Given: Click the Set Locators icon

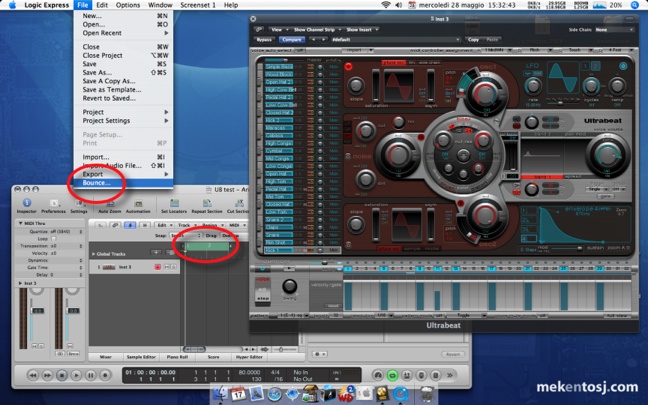Looking at the screenshot, I should pyautogui.click(x=174, y=205).
